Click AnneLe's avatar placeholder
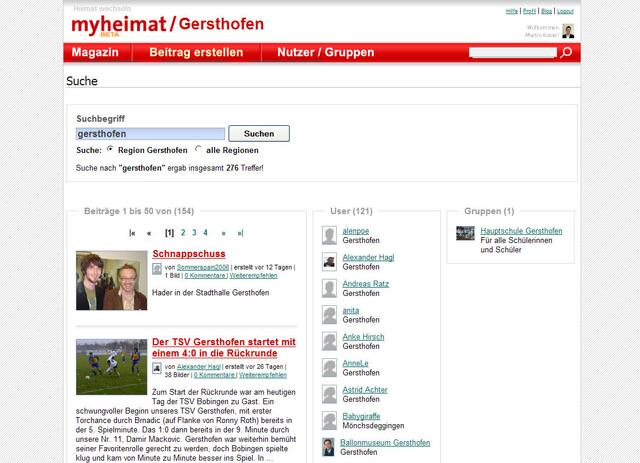 329,368
